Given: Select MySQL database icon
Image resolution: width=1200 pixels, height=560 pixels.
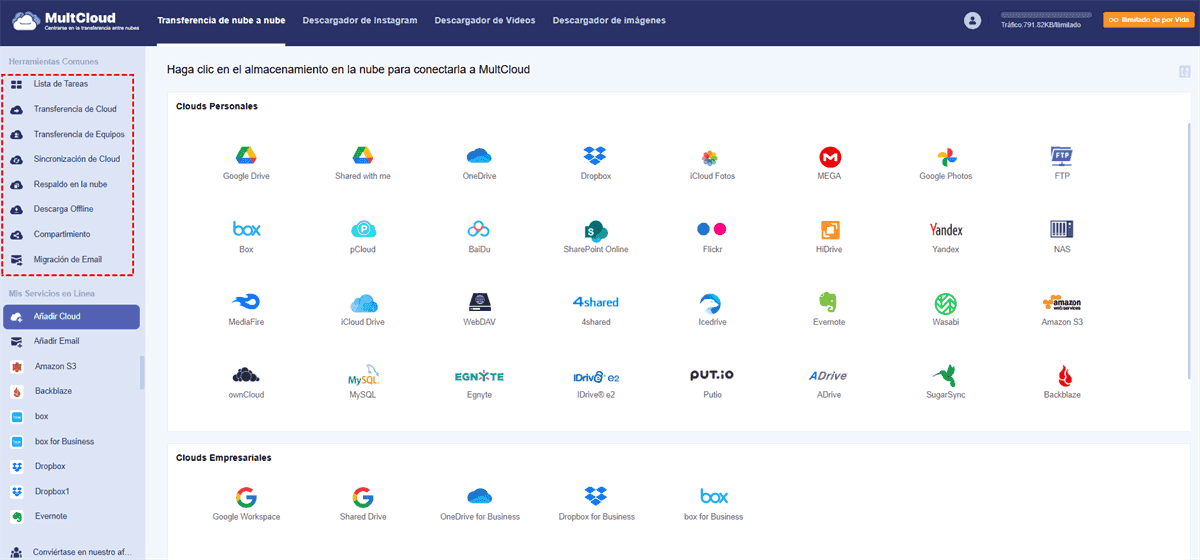Looking at the screenshot, I should pyautogui.click(x=362, y=382).
